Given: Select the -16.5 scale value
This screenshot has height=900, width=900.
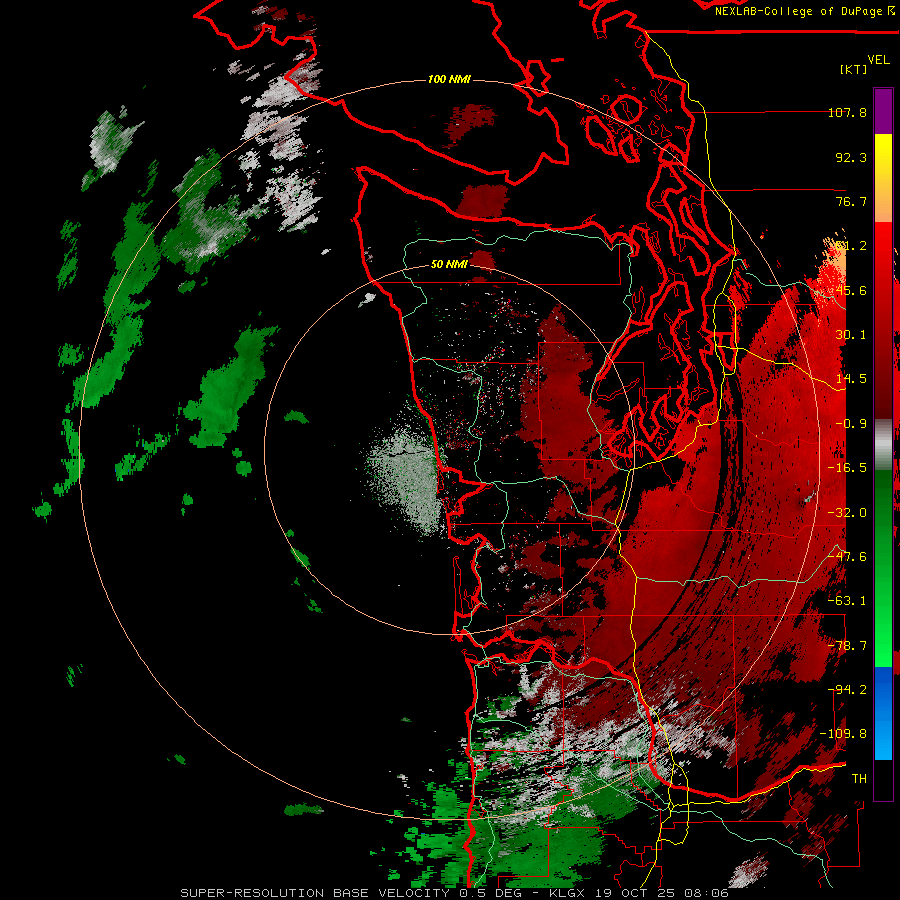Looking at the screenshot, I should (847, 468).
